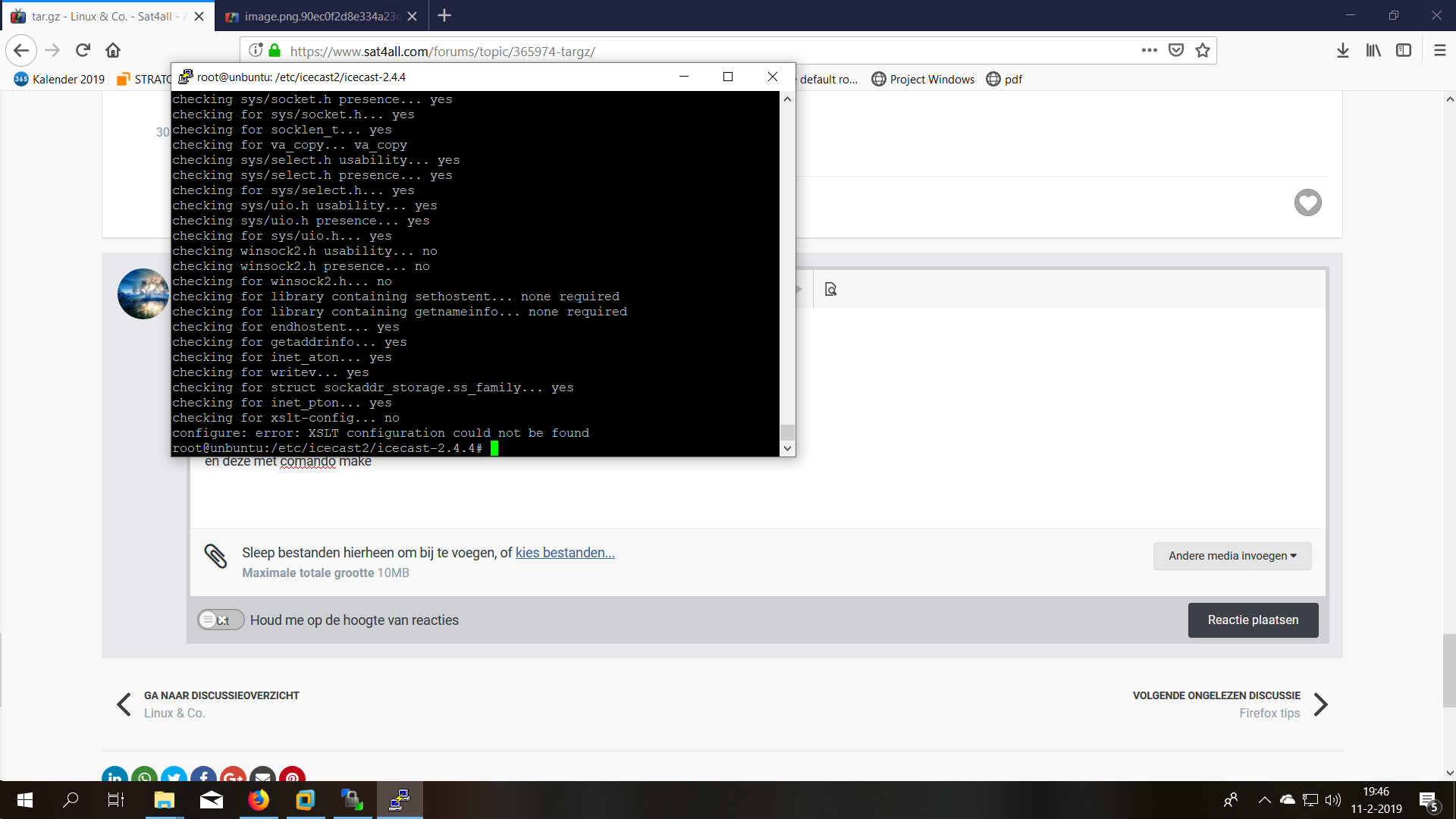Bookmark this page with star icon
Viewport: 1456px width, 819px height.
click(1203, 51)
